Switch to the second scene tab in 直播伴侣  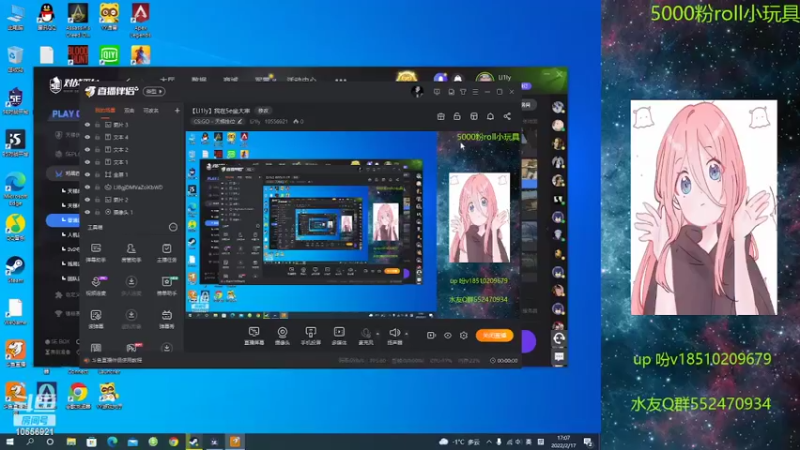click(130, 110)
